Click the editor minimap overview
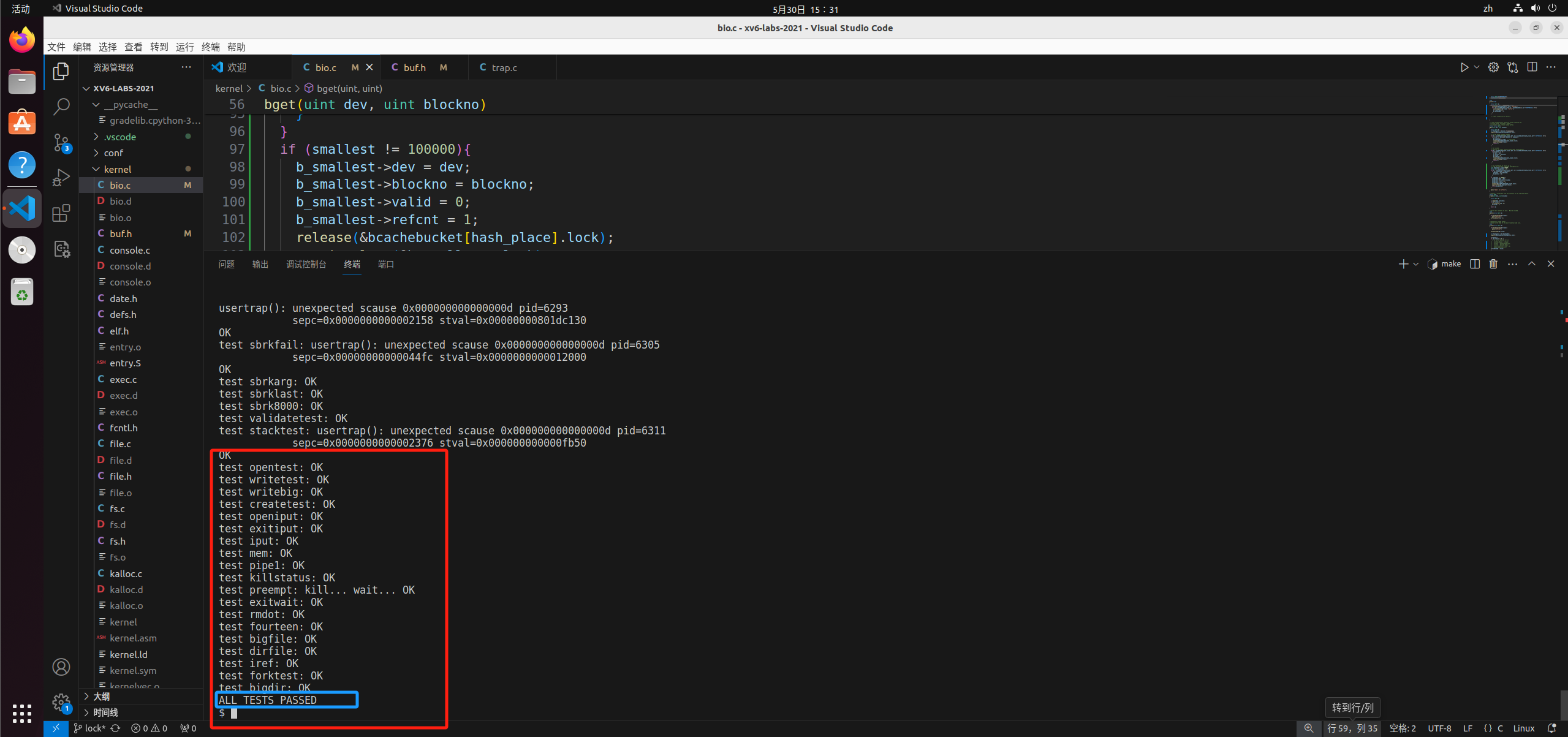This screenshot has width=1568, height=737. tap(1522, 173)
